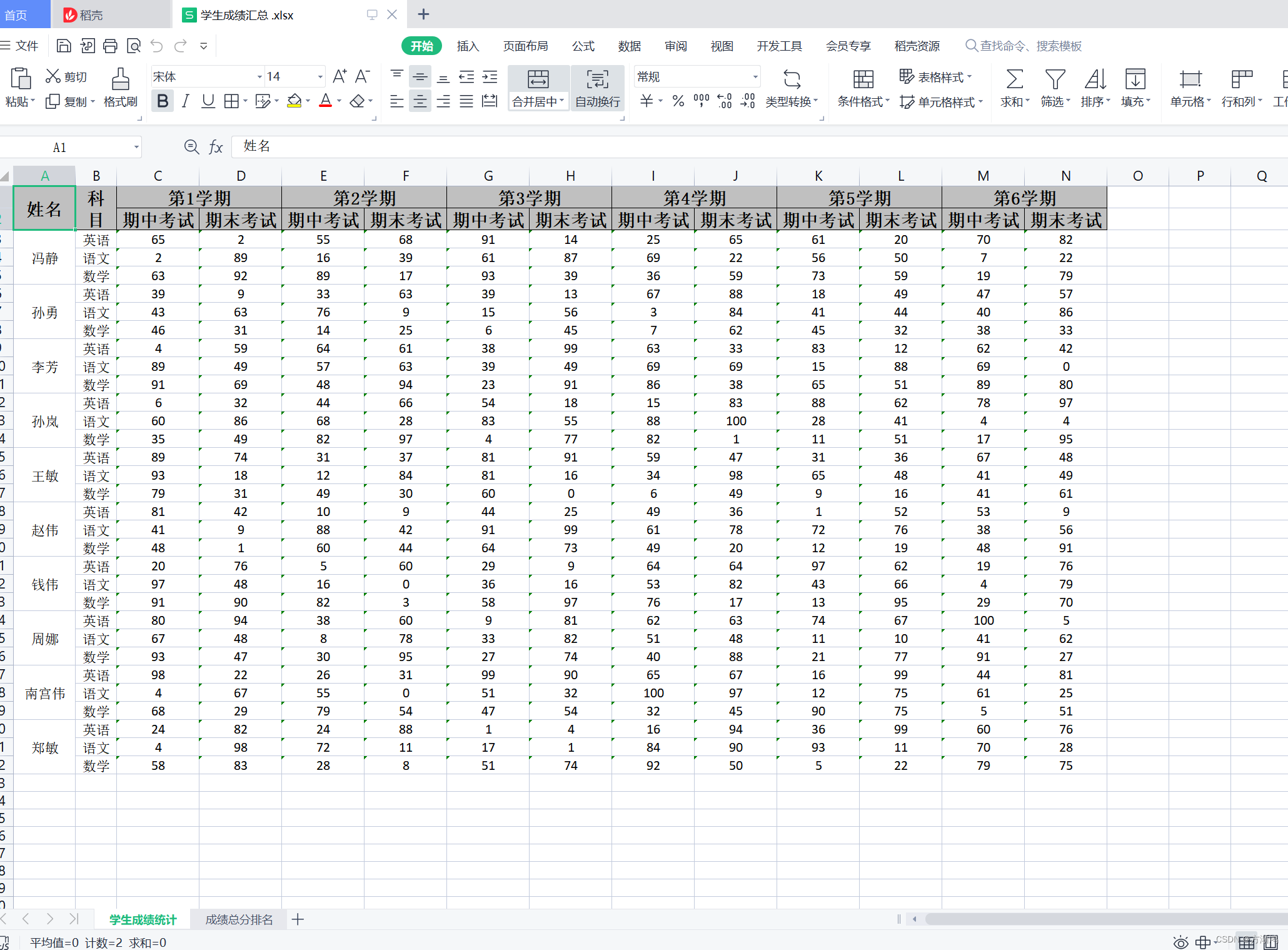Expand Cell Styles (单元格样式) dropdown

click(980, 101)
